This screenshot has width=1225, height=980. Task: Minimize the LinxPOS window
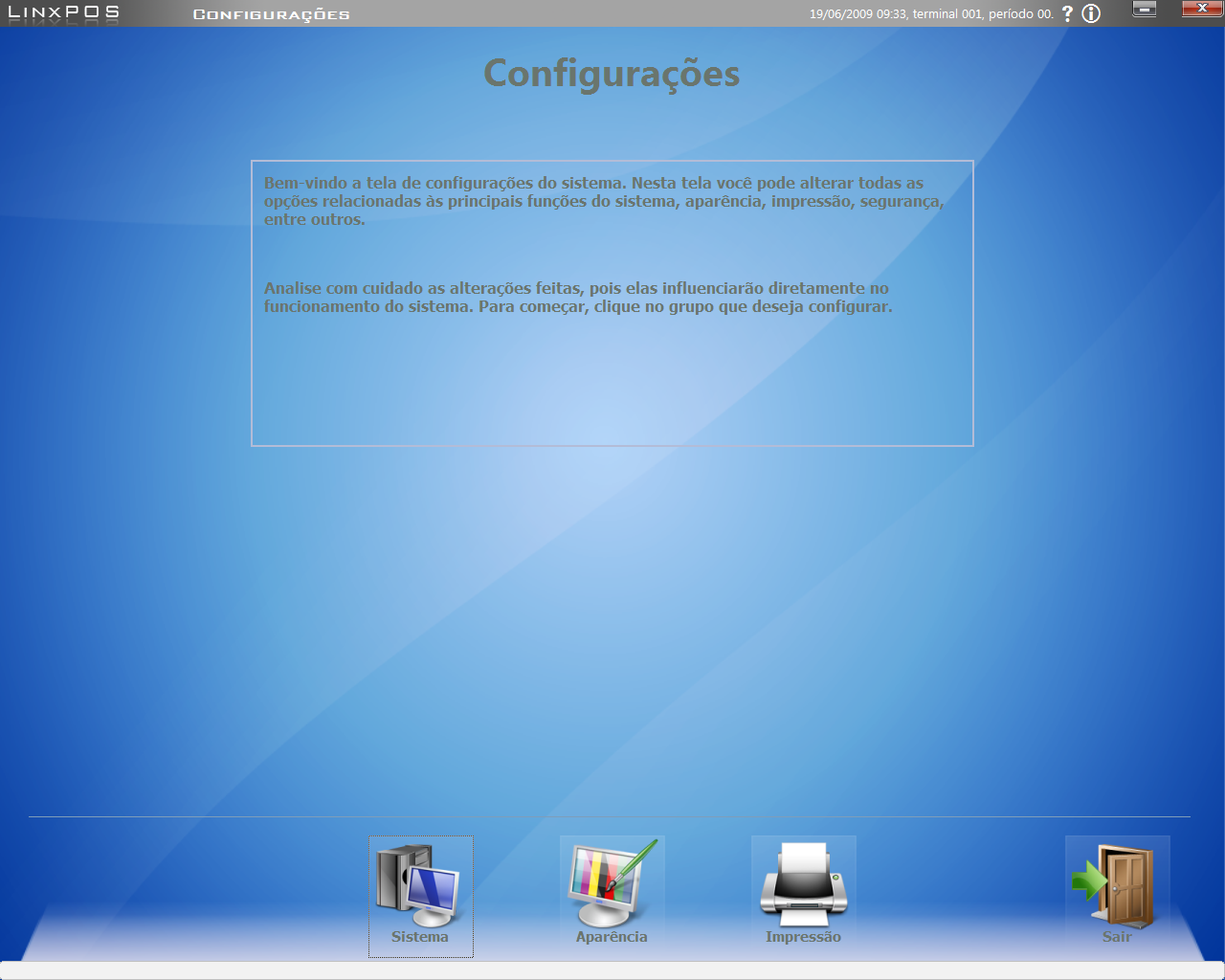(x=1144, y=10)
